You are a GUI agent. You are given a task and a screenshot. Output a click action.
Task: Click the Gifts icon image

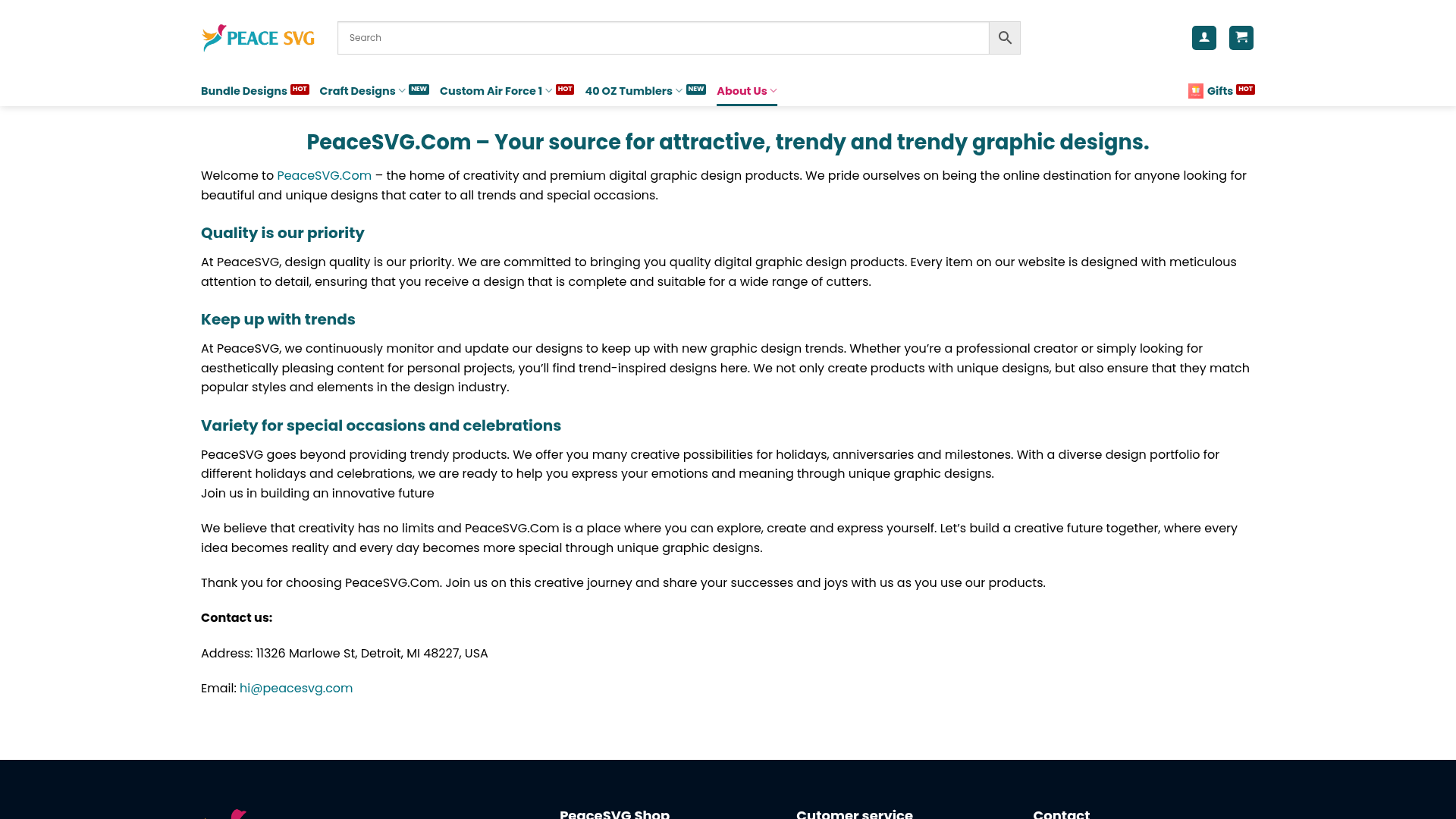(x=1196, y=91)
